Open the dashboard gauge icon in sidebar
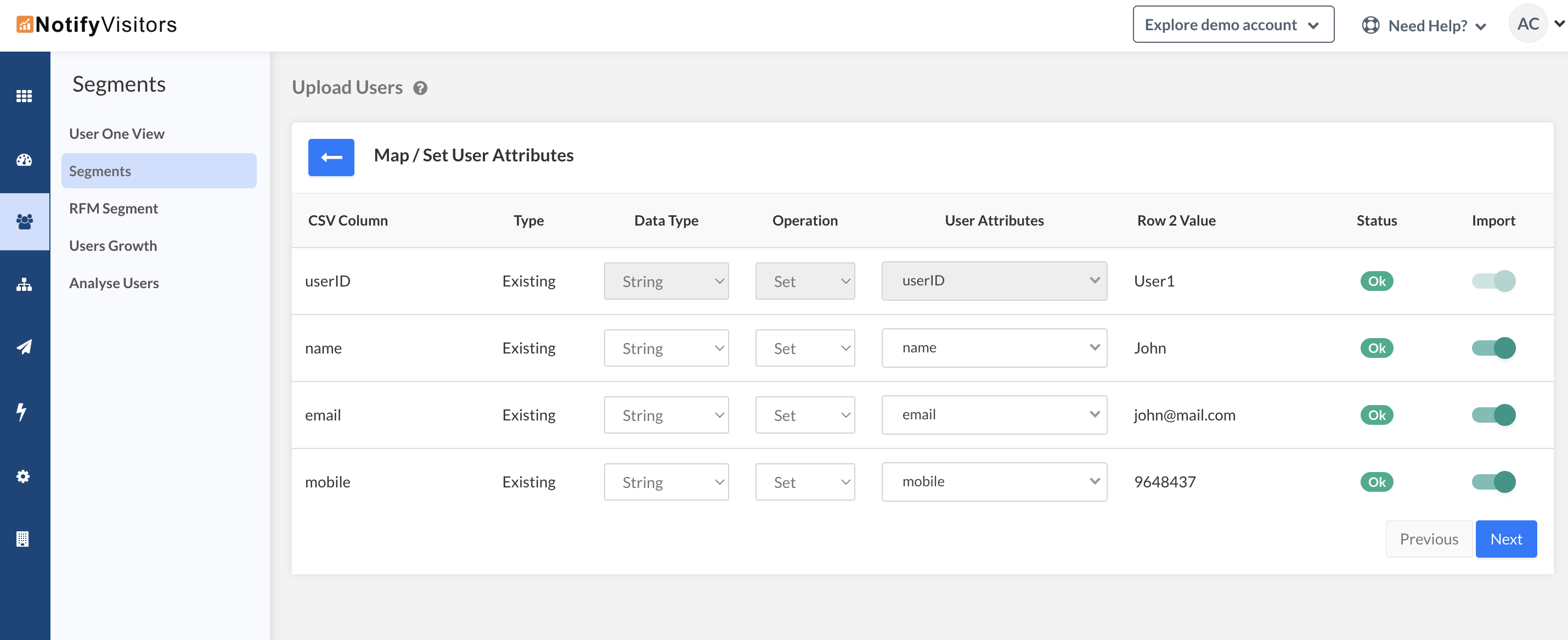 pyautogui.click(x=24, y=160)
